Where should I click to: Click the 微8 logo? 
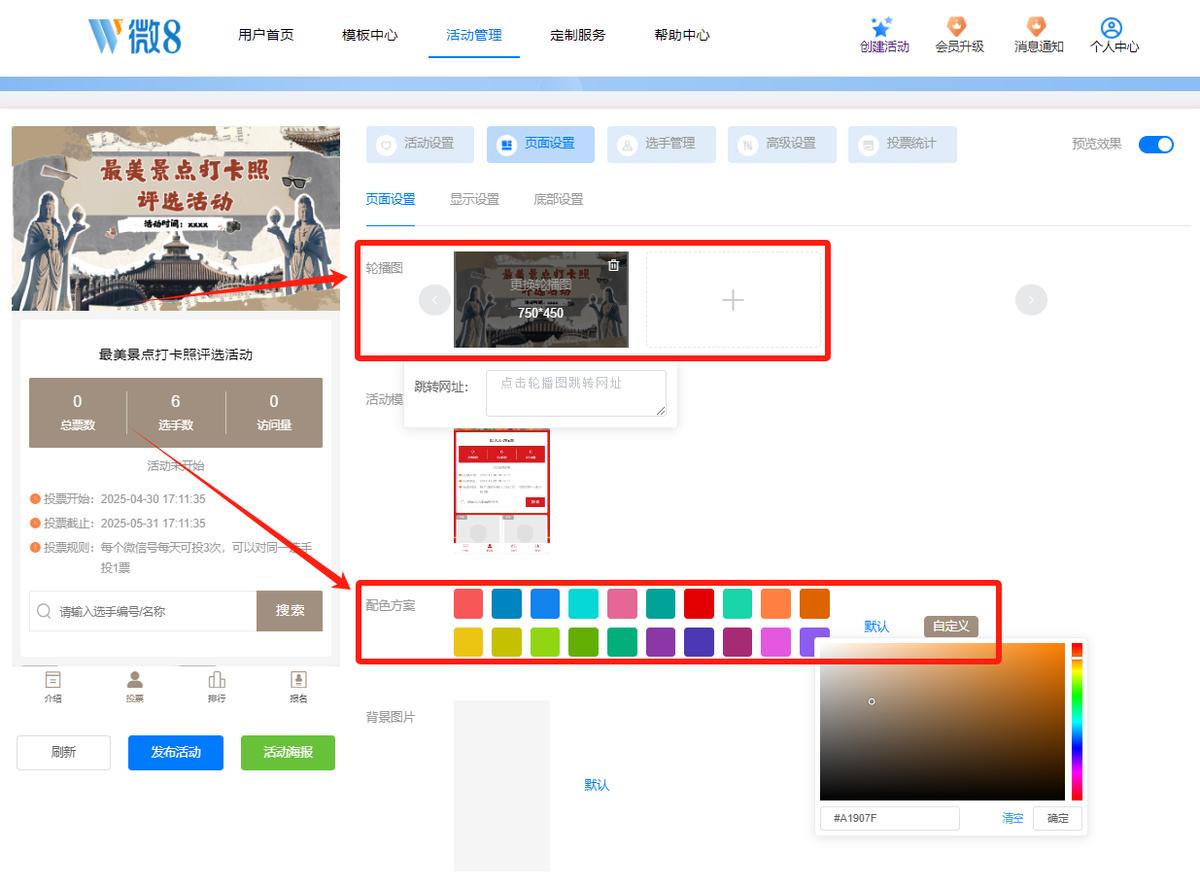pos(135,35)
